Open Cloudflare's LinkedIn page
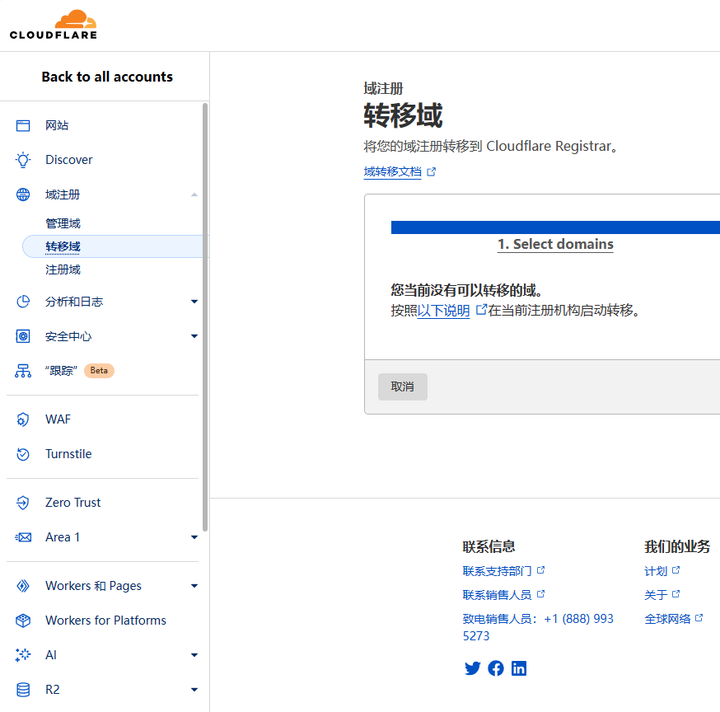The image size is (720, 712). pos(519,668)
